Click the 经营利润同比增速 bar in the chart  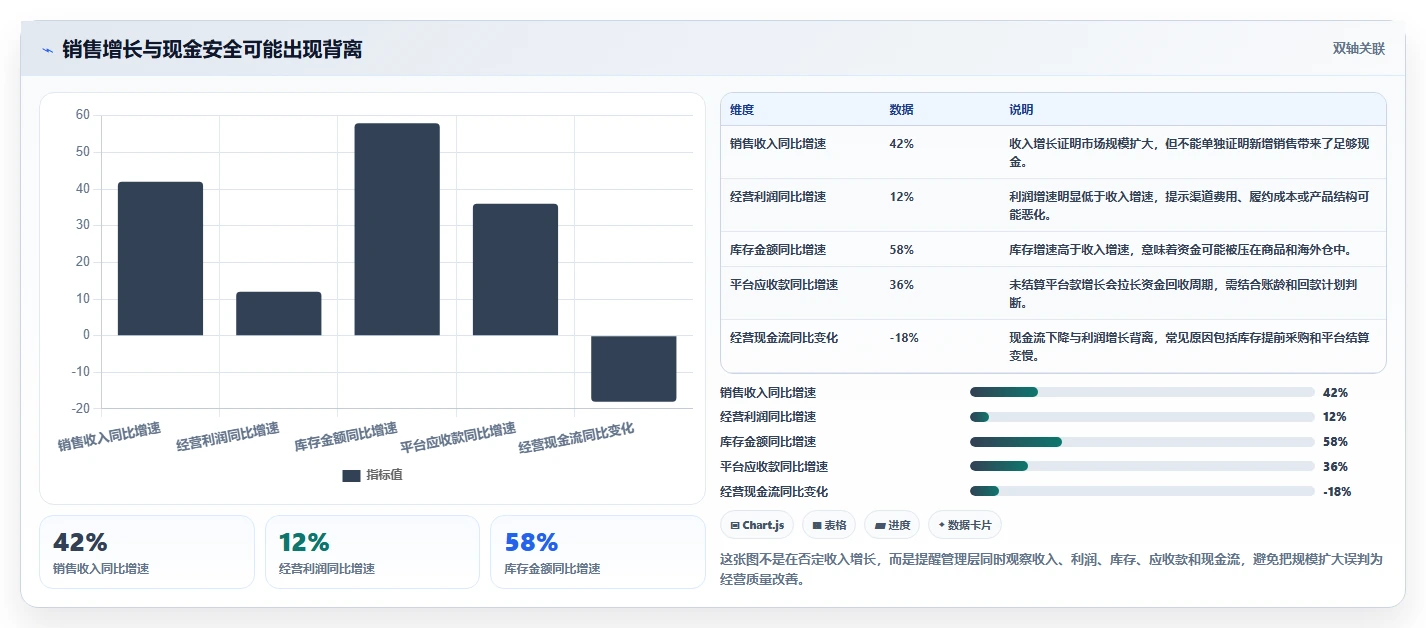click(279, 314)
